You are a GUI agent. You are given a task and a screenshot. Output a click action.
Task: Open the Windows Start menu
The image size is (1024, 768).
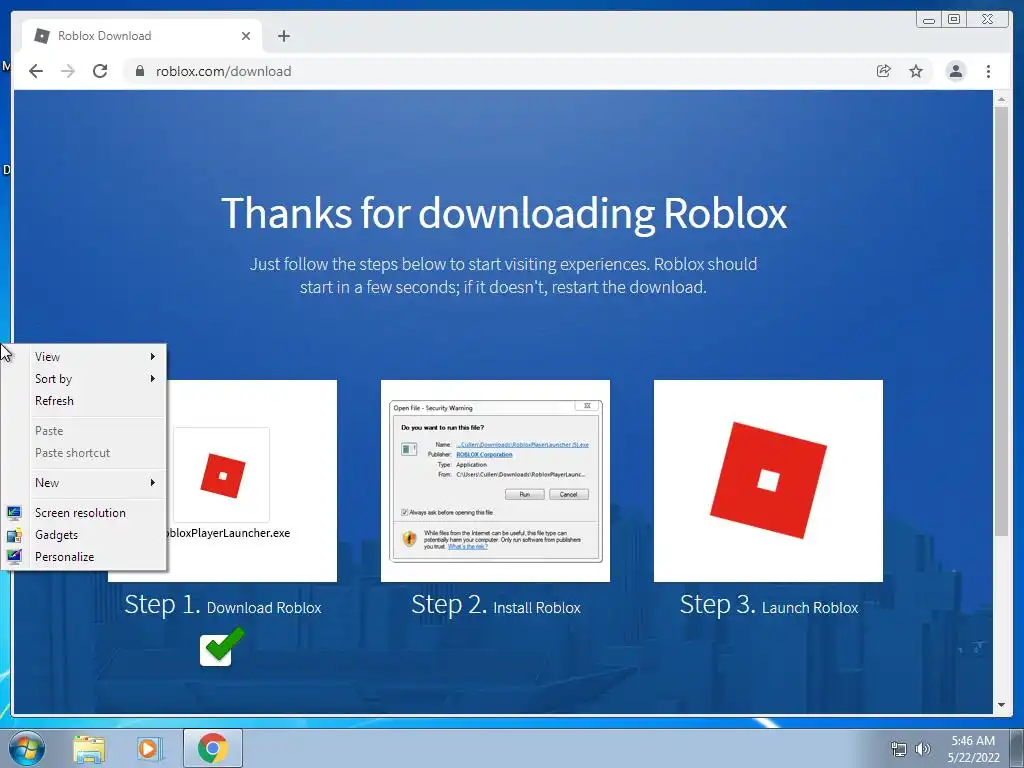pos(27,748)
